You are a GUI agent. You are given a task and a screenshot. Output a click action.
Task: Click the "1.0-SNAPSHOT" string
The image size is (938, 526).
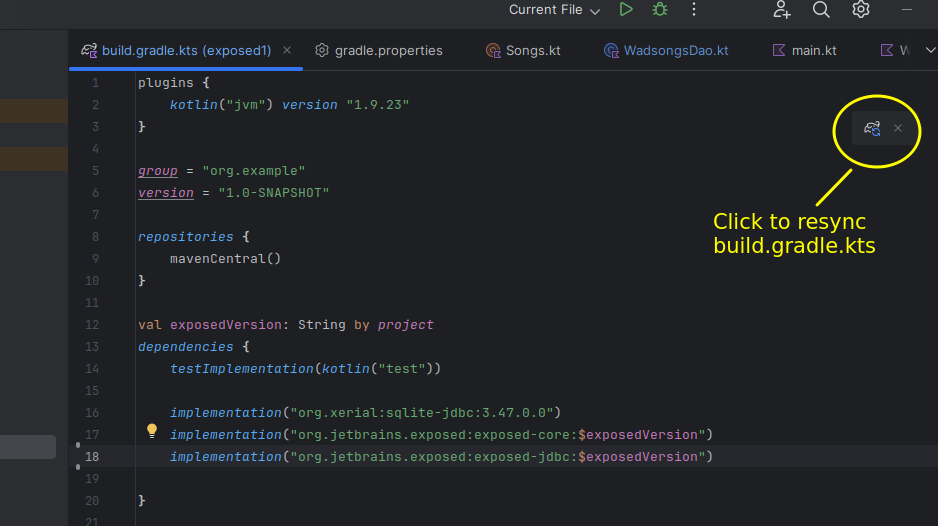point(273,193)
